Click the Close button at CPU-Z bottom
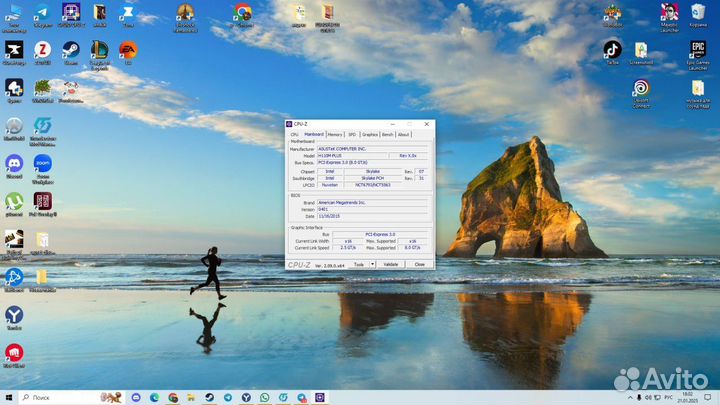This screenshot has width=720, height=405. (x=419, y=264)
